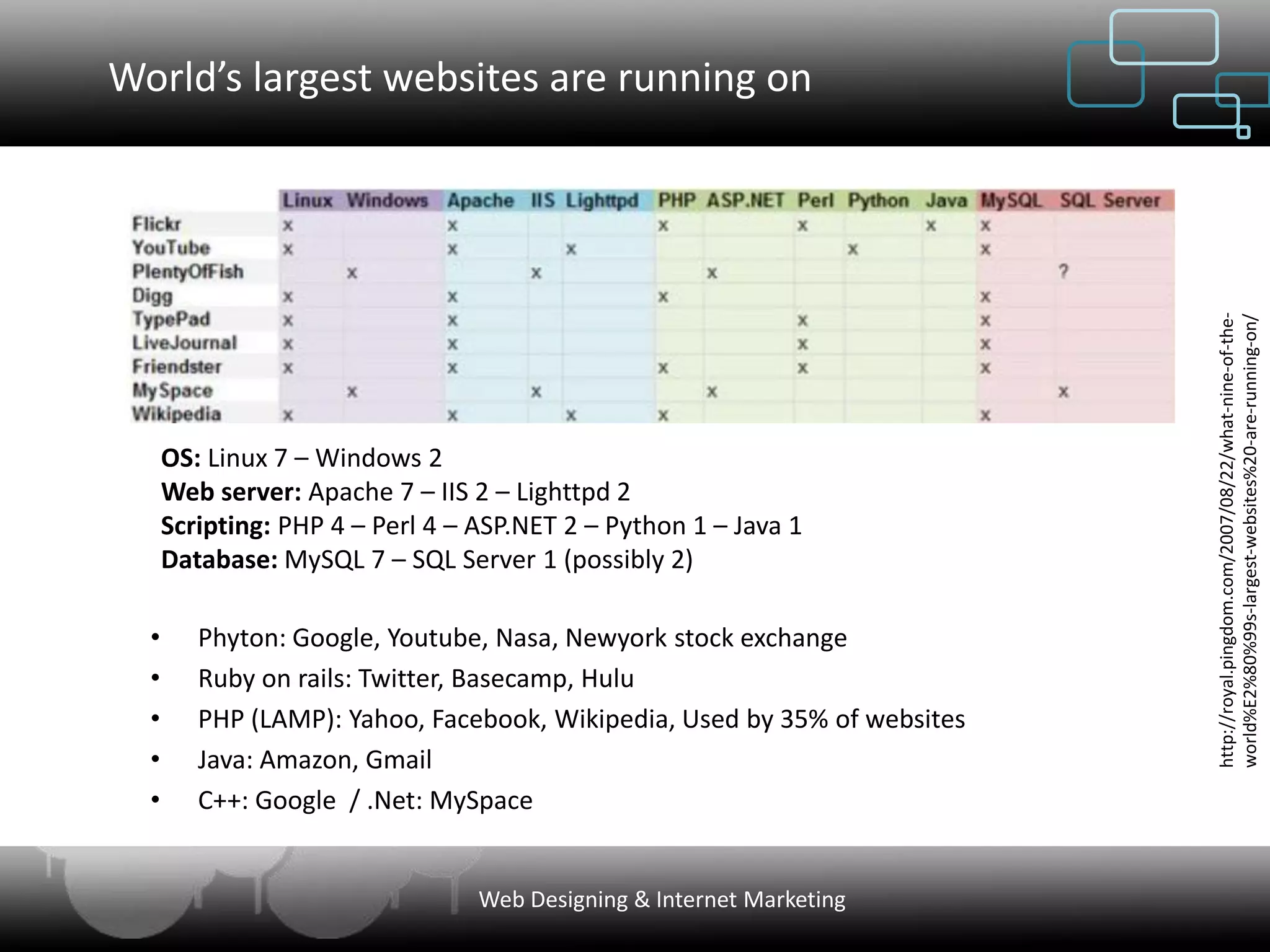Click the 'Ruby on rails: Twitter, Basecamp, Hulu' bullet
This screenshot has height=952, width=1270.
click(x=416, y=679)
